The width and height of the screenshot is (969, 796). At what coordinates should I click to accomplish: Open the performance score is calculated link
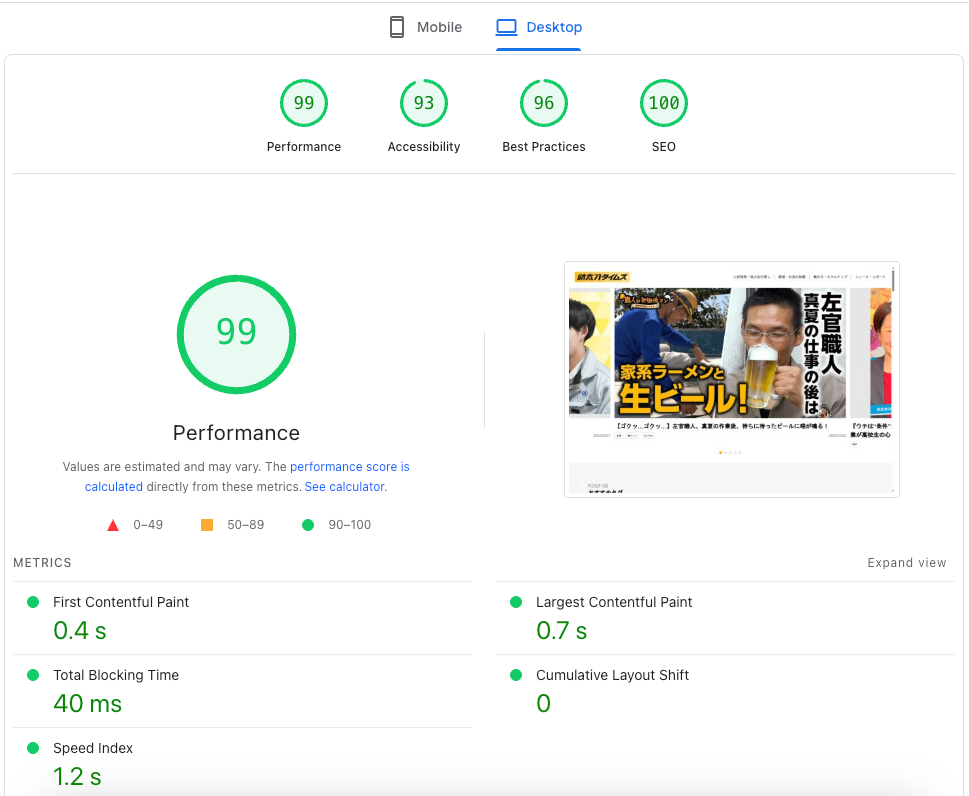349,466
